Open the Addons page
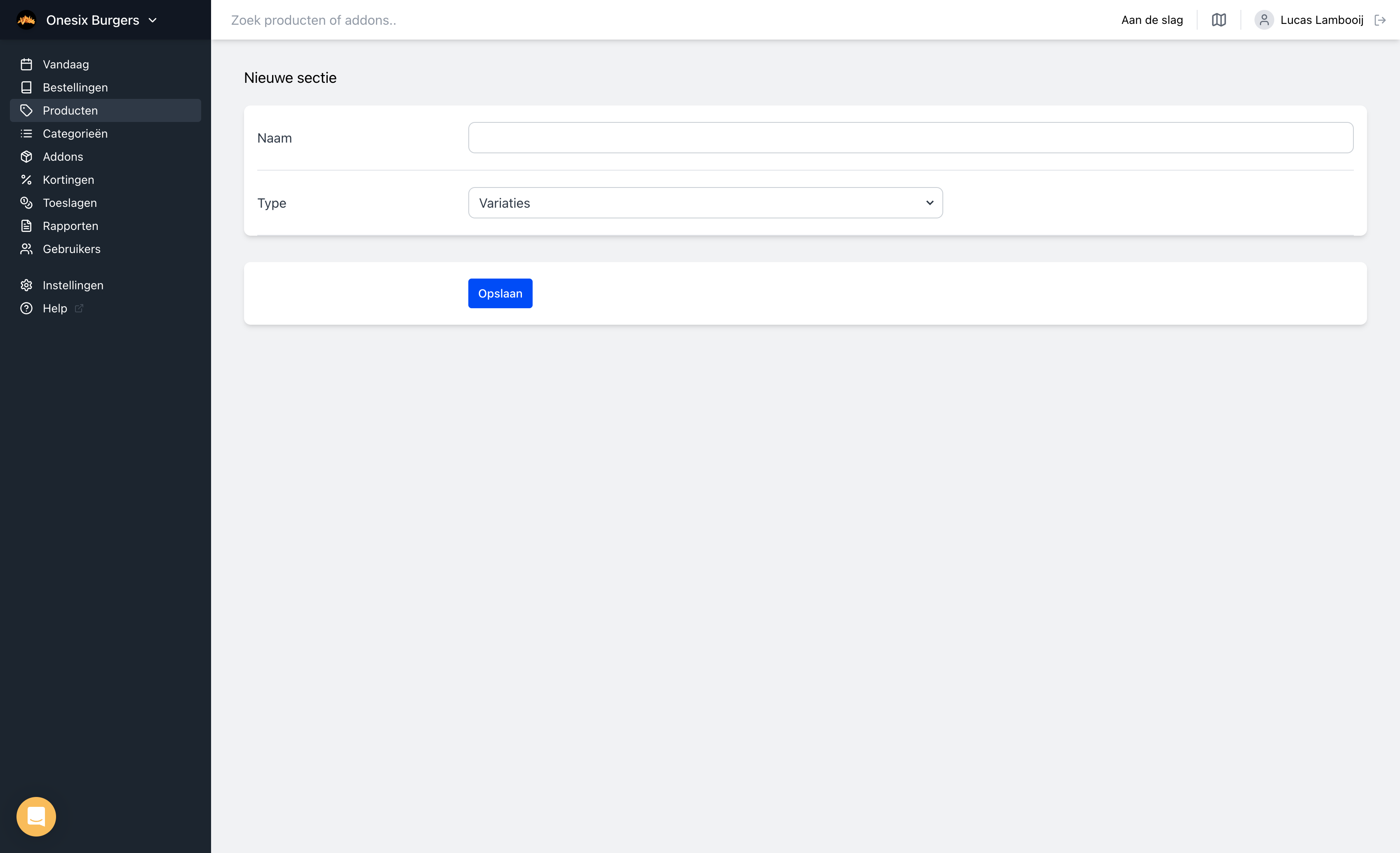The width and height of the screenshot is (1400, 853). point(105,157)
